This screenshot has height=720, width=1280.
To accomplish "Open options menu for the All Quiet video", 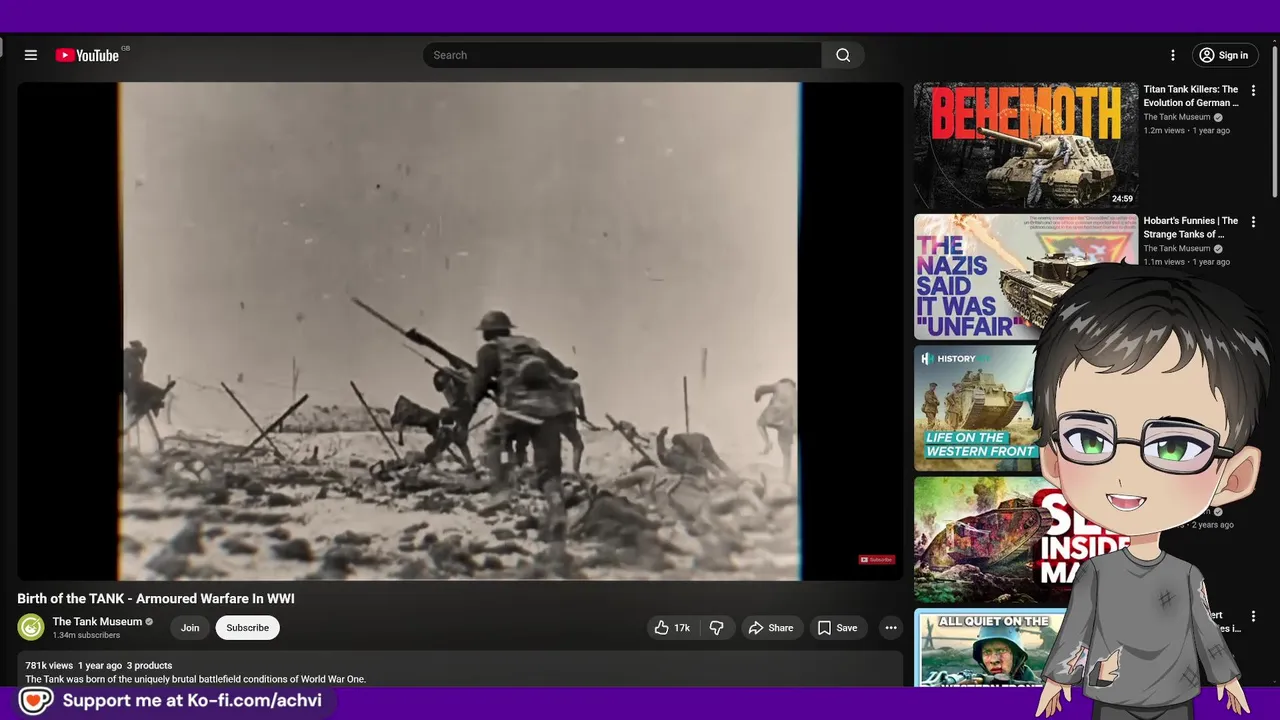I will (1253, 617).
